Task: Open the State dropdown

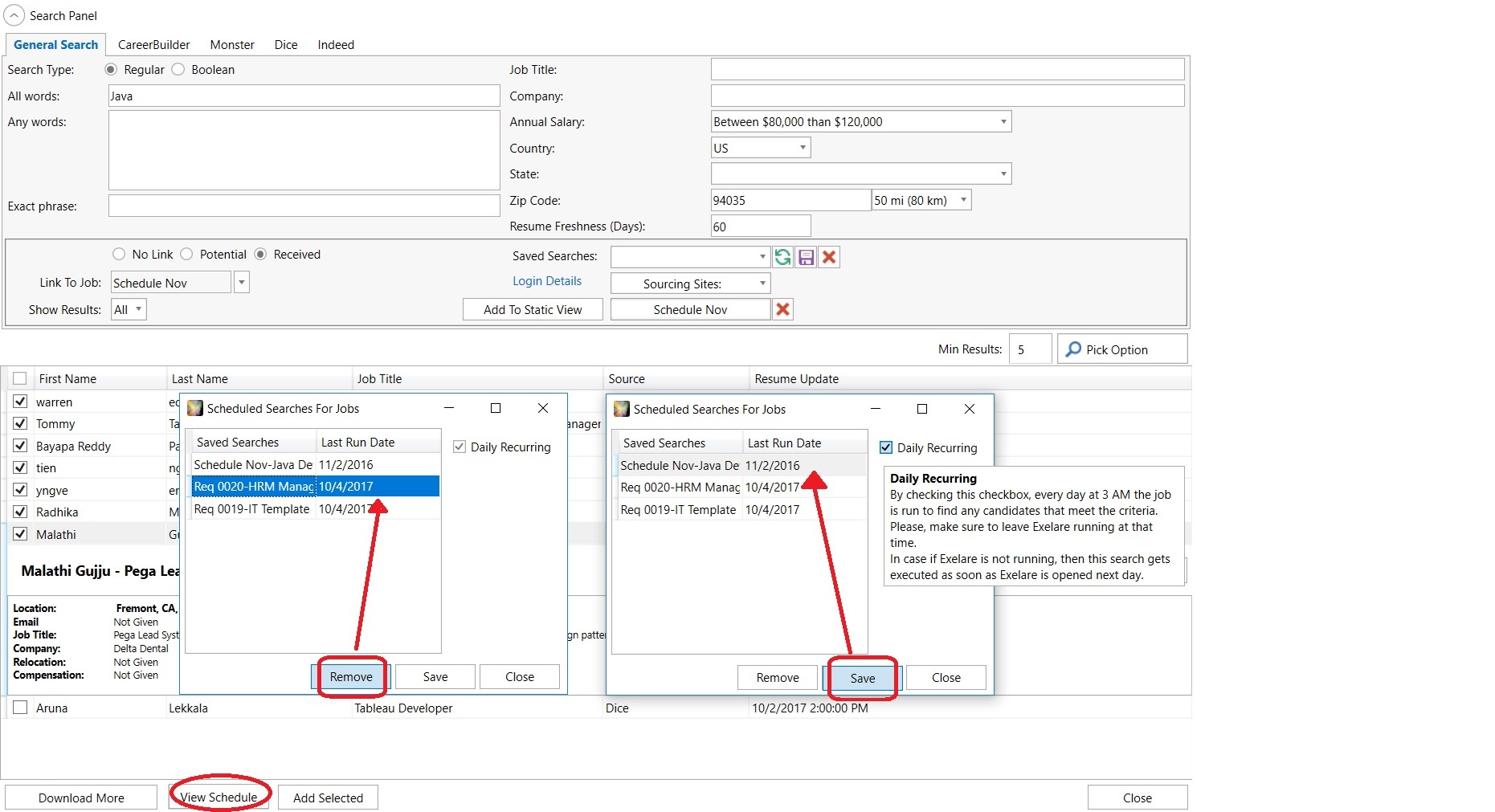Action: pos(1003,173)
